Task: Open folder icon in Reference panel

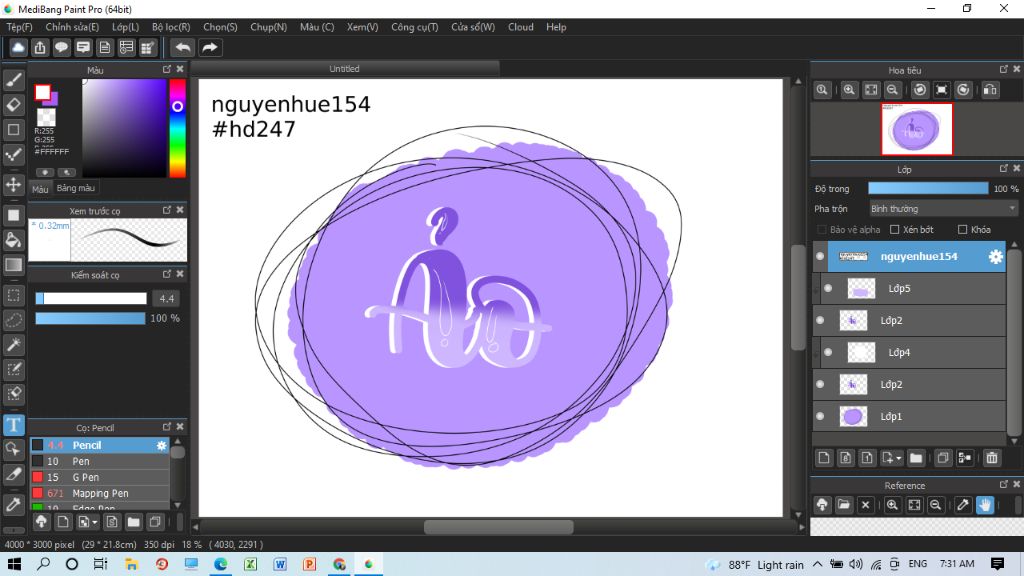Action: click(x=844, y=505)
